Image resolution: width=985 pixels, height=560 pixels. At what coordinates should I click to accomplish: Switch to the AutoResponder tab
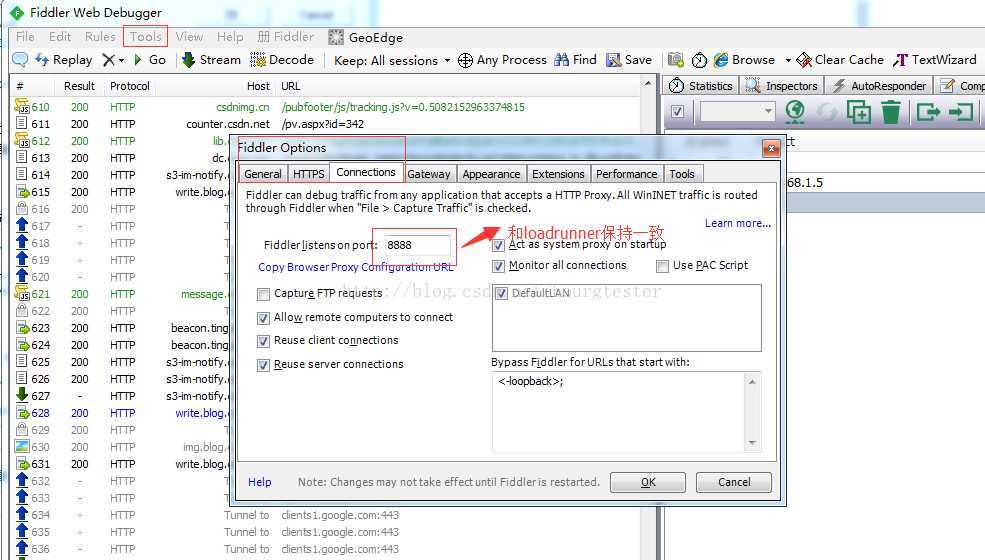(x=879, y=85)
